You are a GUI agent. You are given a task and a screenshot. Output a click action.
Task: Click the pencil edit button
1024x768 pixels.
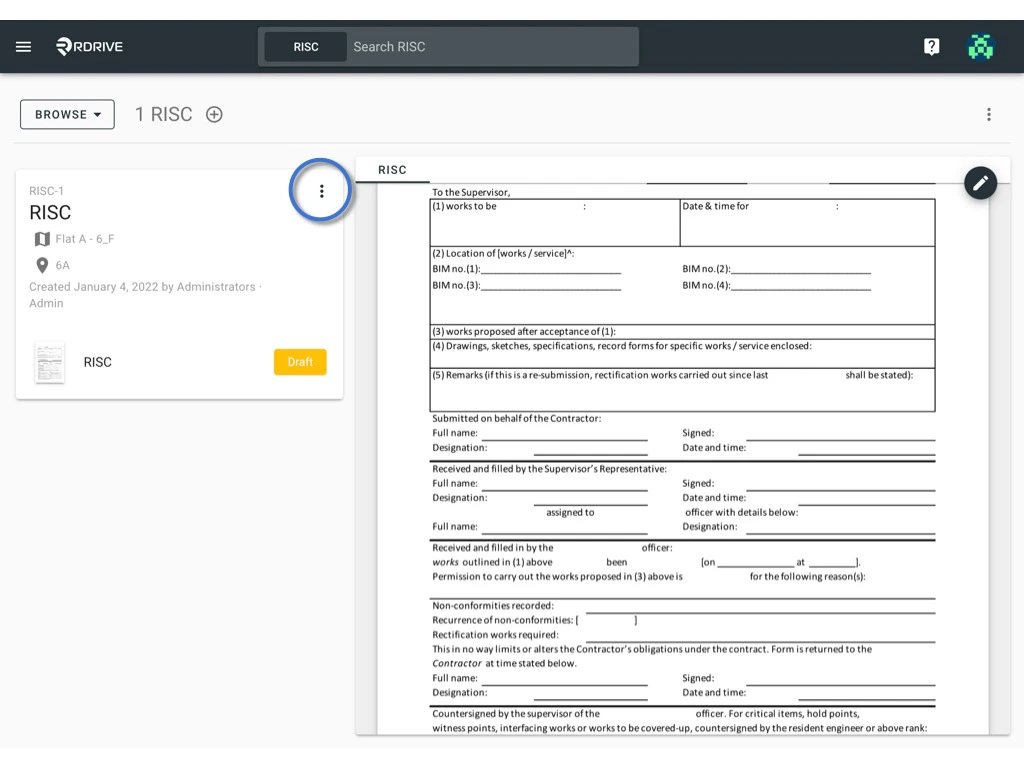[x=980, y=184]
